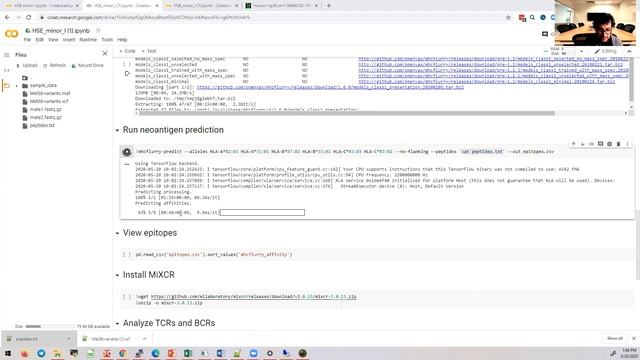Image resolution: width=640 pixels, height=360 pixels.
Task: Click the progress bar of predicting affinities
Action: [x=262, y=212]
